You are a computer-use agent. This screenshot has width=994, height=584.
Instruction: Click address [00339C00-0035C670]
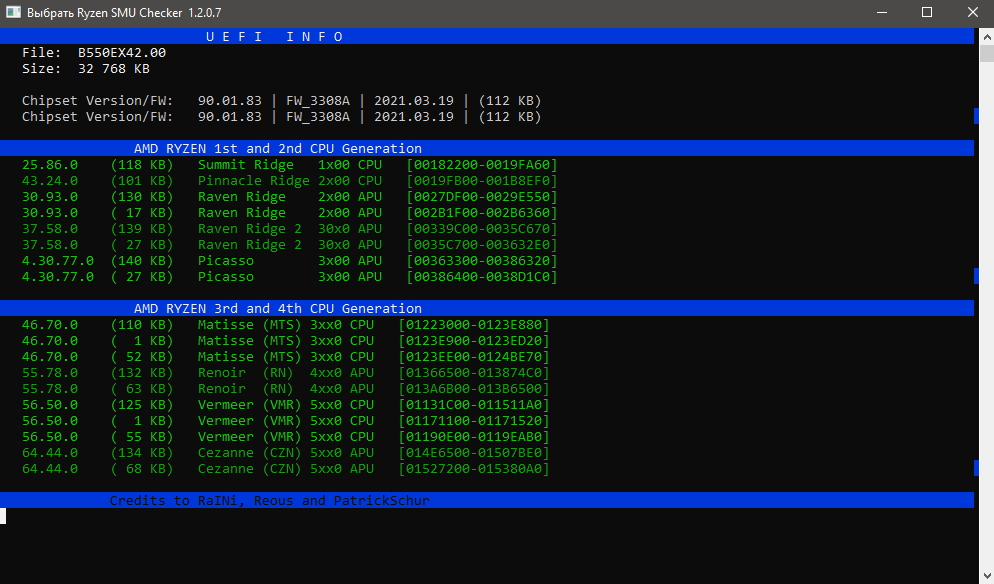(482, 229)
